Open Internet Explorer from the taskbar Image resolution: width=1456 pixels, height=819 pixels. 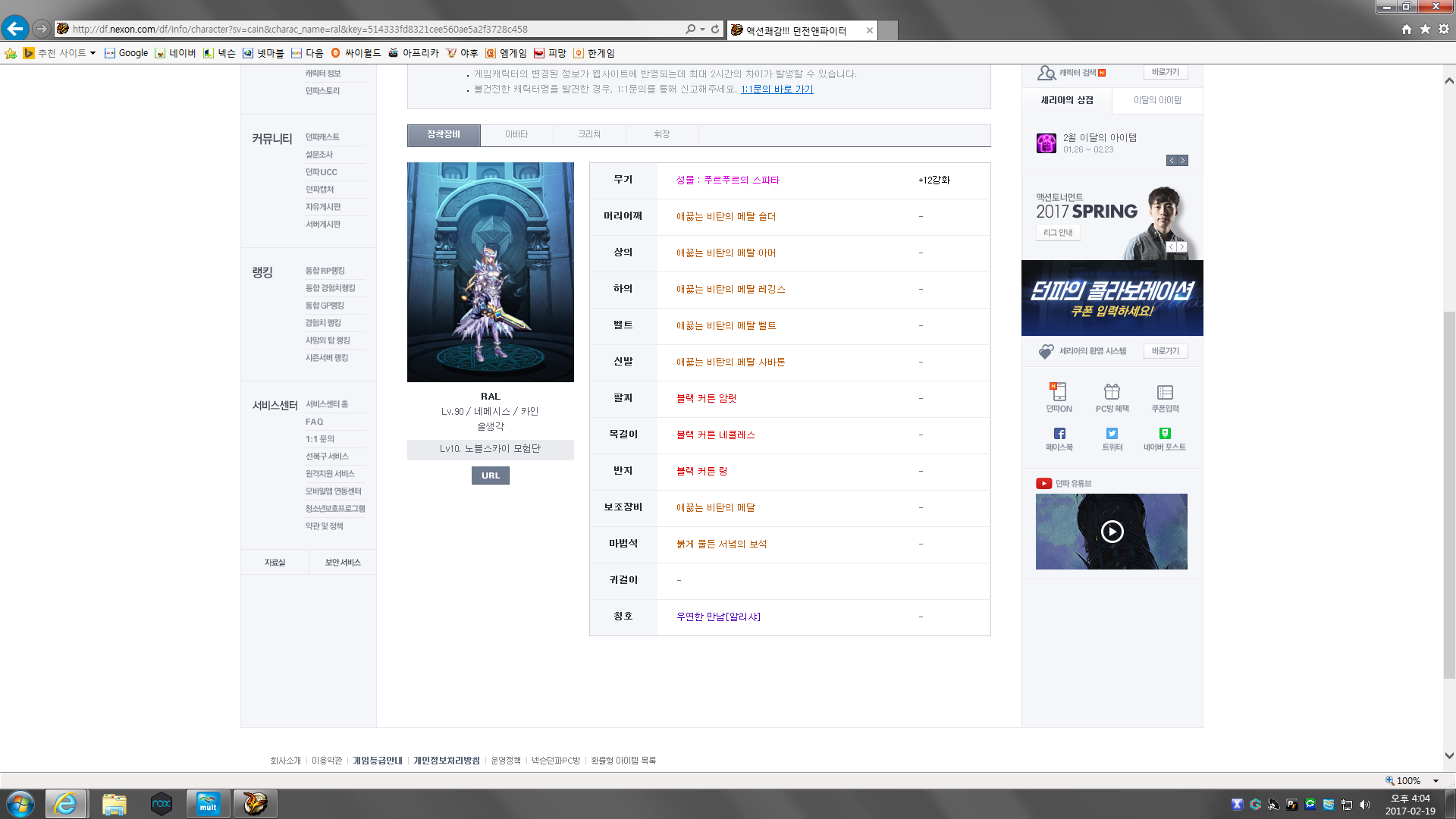click(66, 804)
